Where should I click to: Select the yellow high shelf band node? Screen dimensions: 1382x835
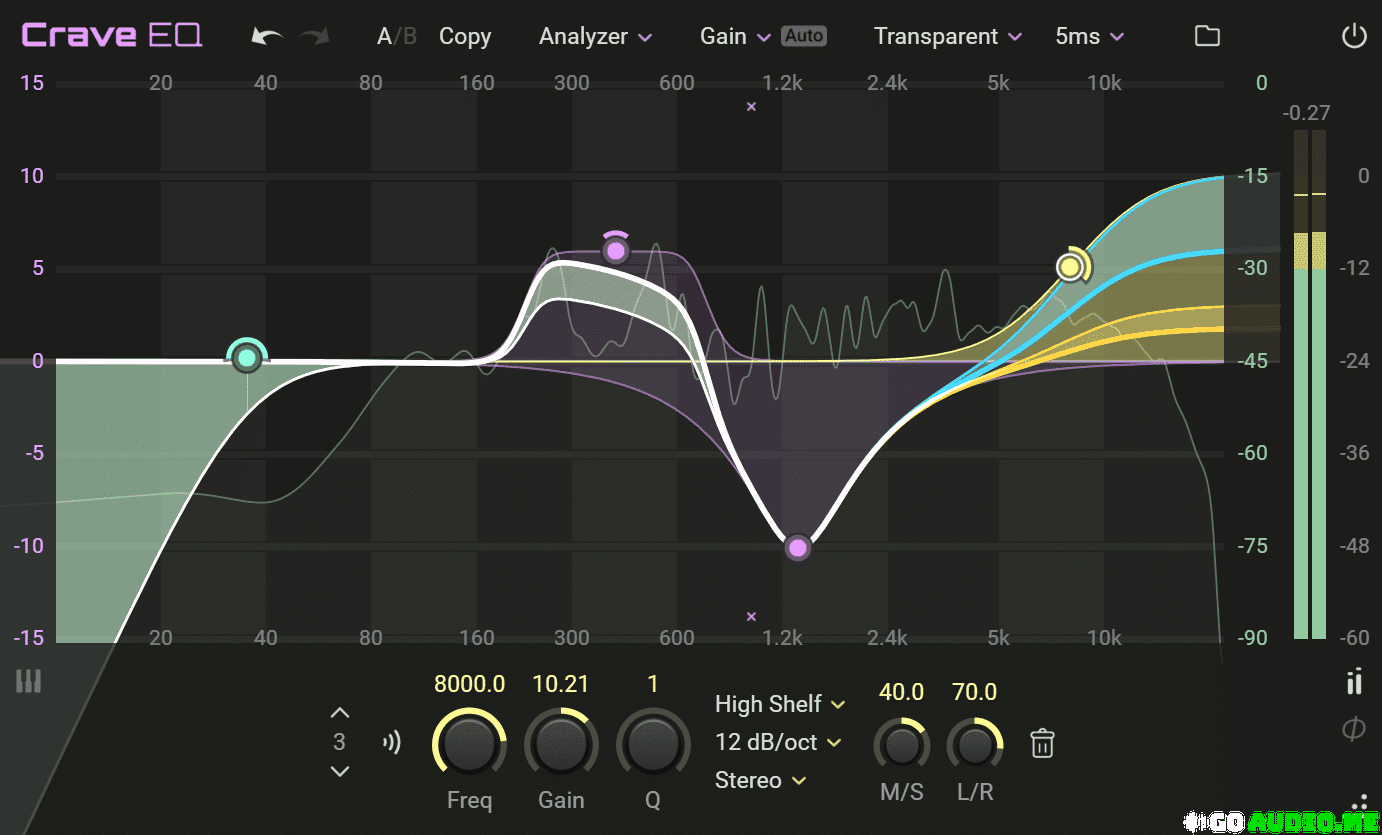click(x=1070, y=267)
